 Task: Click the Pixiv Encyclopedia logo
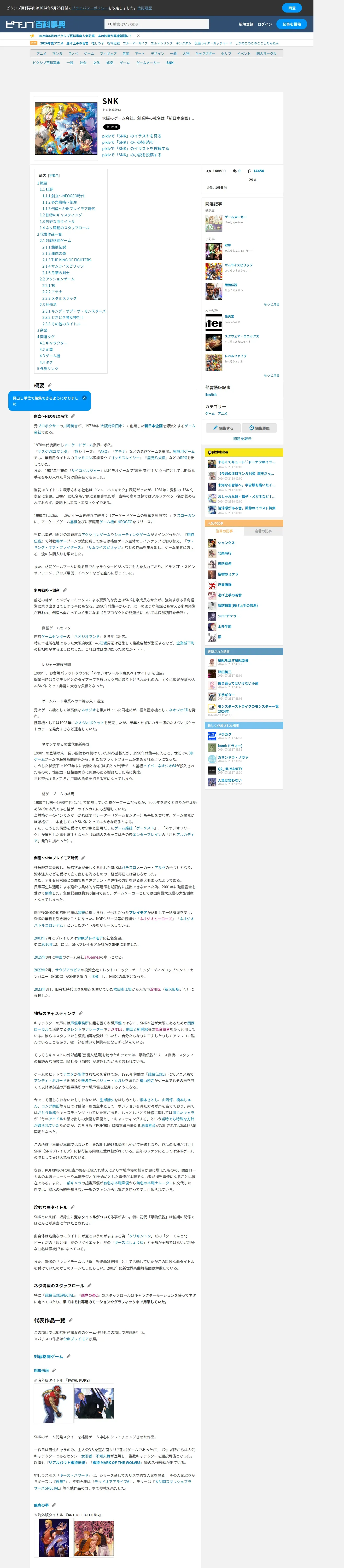coord(36,24)
